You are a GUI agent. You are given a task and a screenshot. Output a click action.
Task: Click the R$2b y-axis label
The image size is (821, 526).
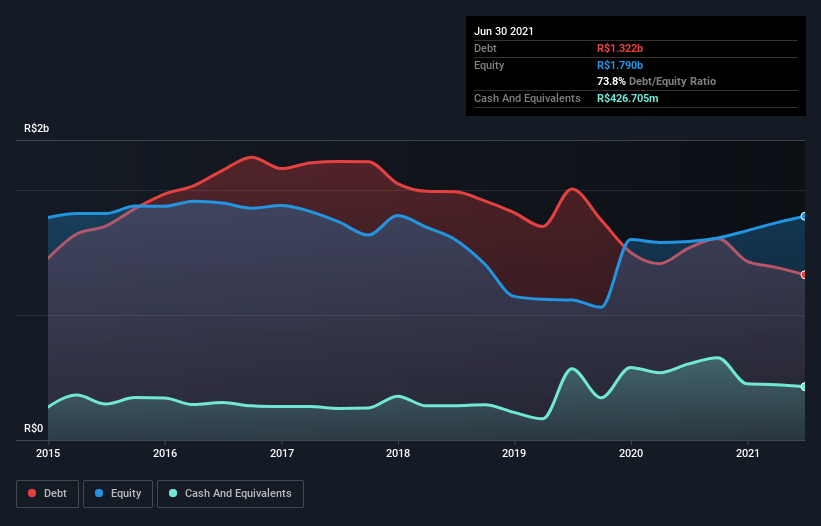tap(37, 128)
